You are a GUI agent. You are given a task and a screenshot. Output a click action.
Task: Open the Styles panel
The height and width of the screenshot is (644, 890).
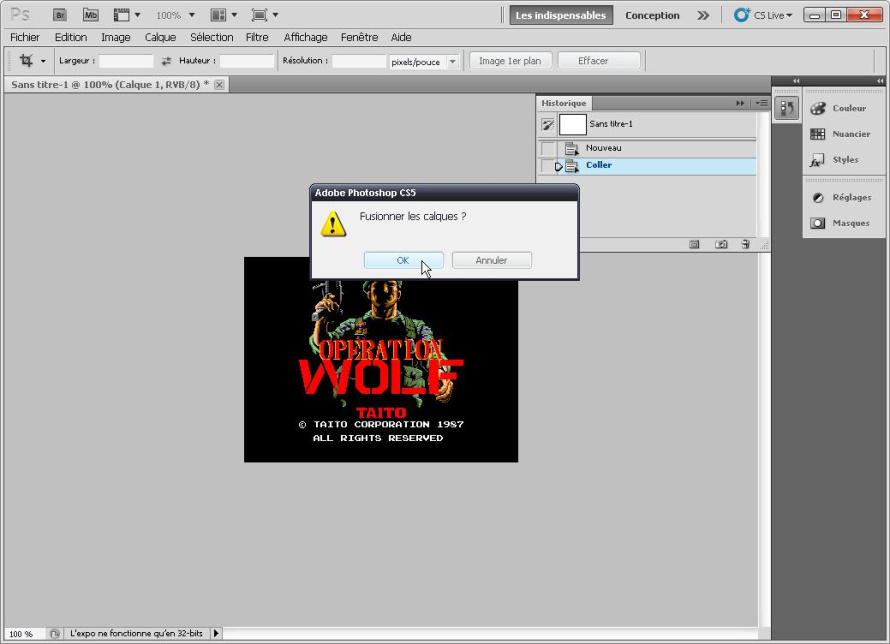834,160
